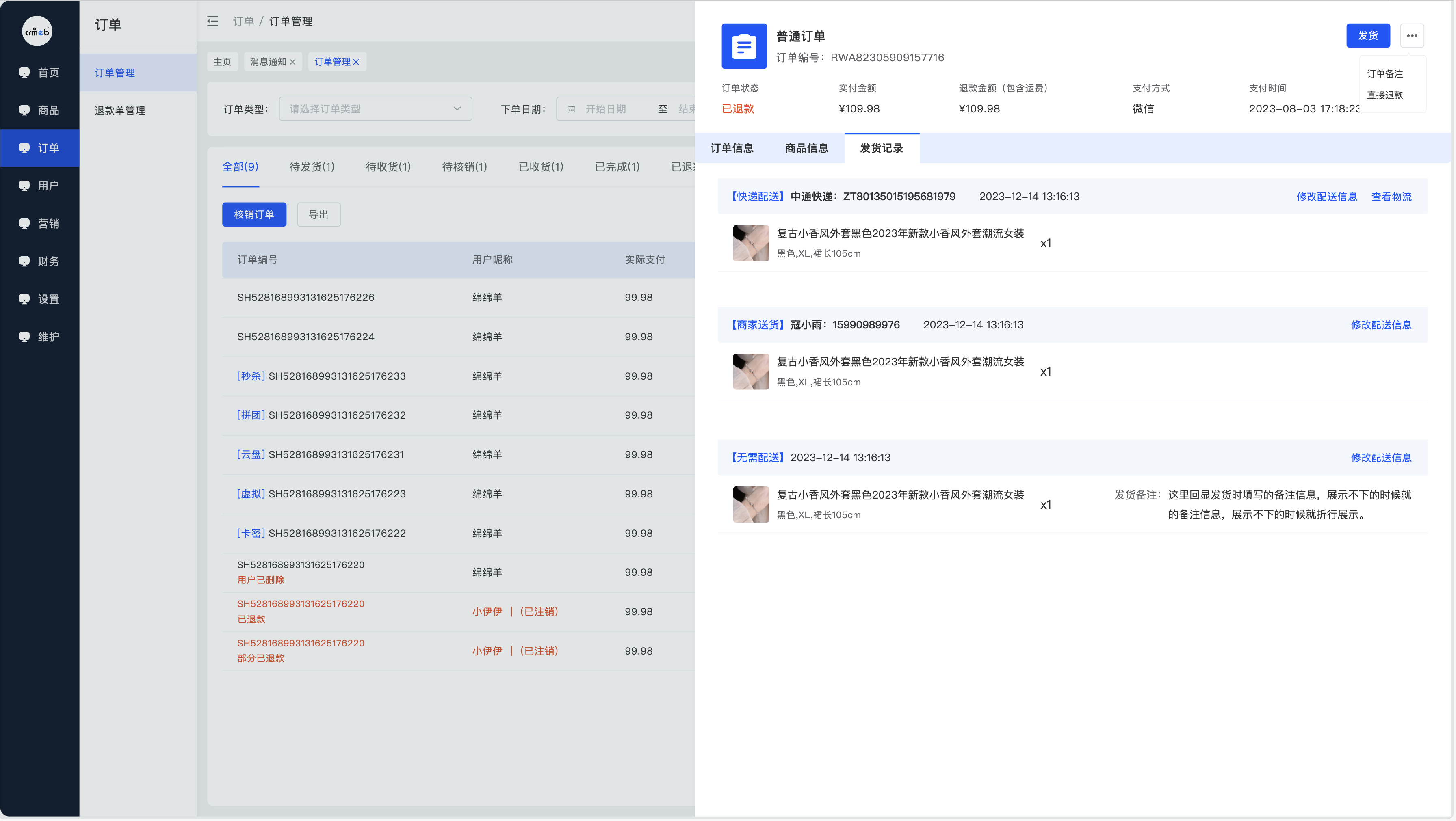The width and height of the screenshot is (1456, 821).
Task: Open product thumbnail in 快递配送 record
Action: coord(751,243)
